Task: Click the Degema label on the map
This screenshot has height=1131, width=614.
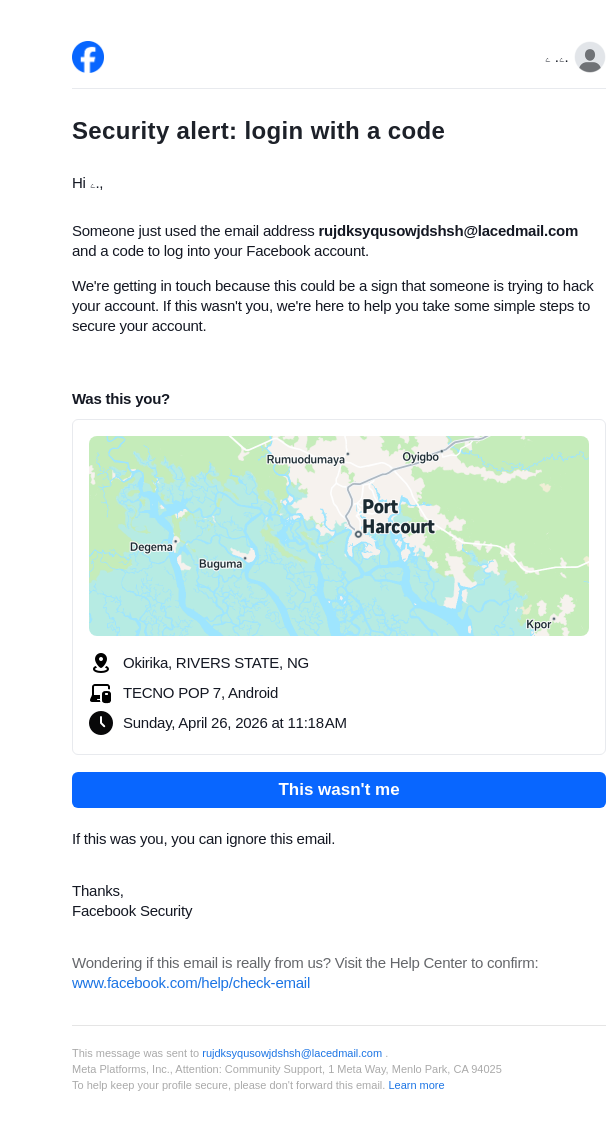Action: [x=151, y=547]
